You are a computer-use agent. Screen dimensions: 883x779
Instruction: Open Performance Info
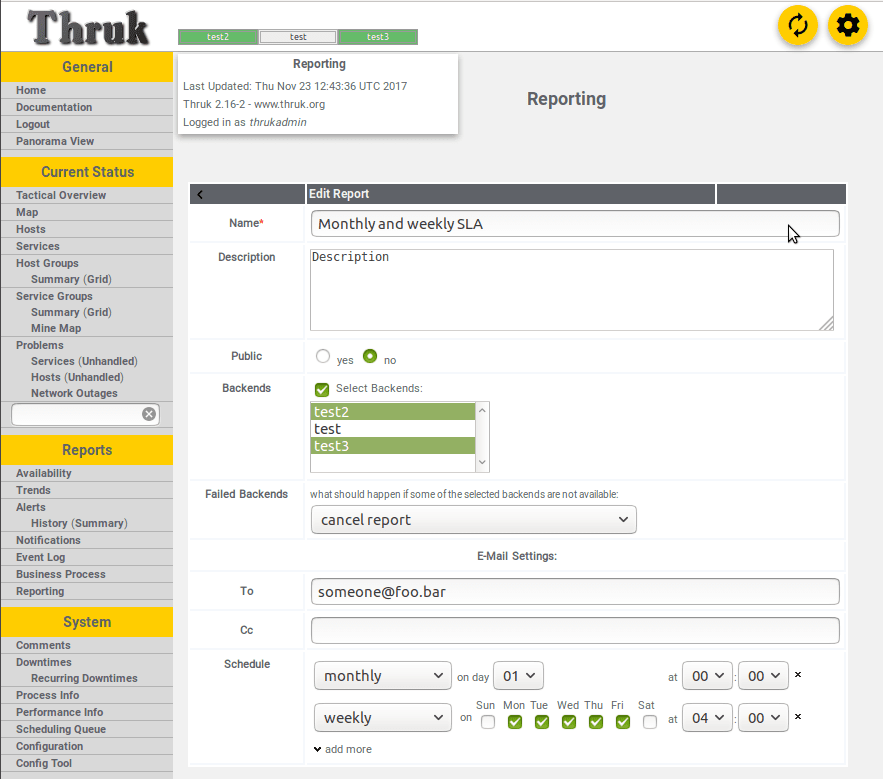pos(60,712)
